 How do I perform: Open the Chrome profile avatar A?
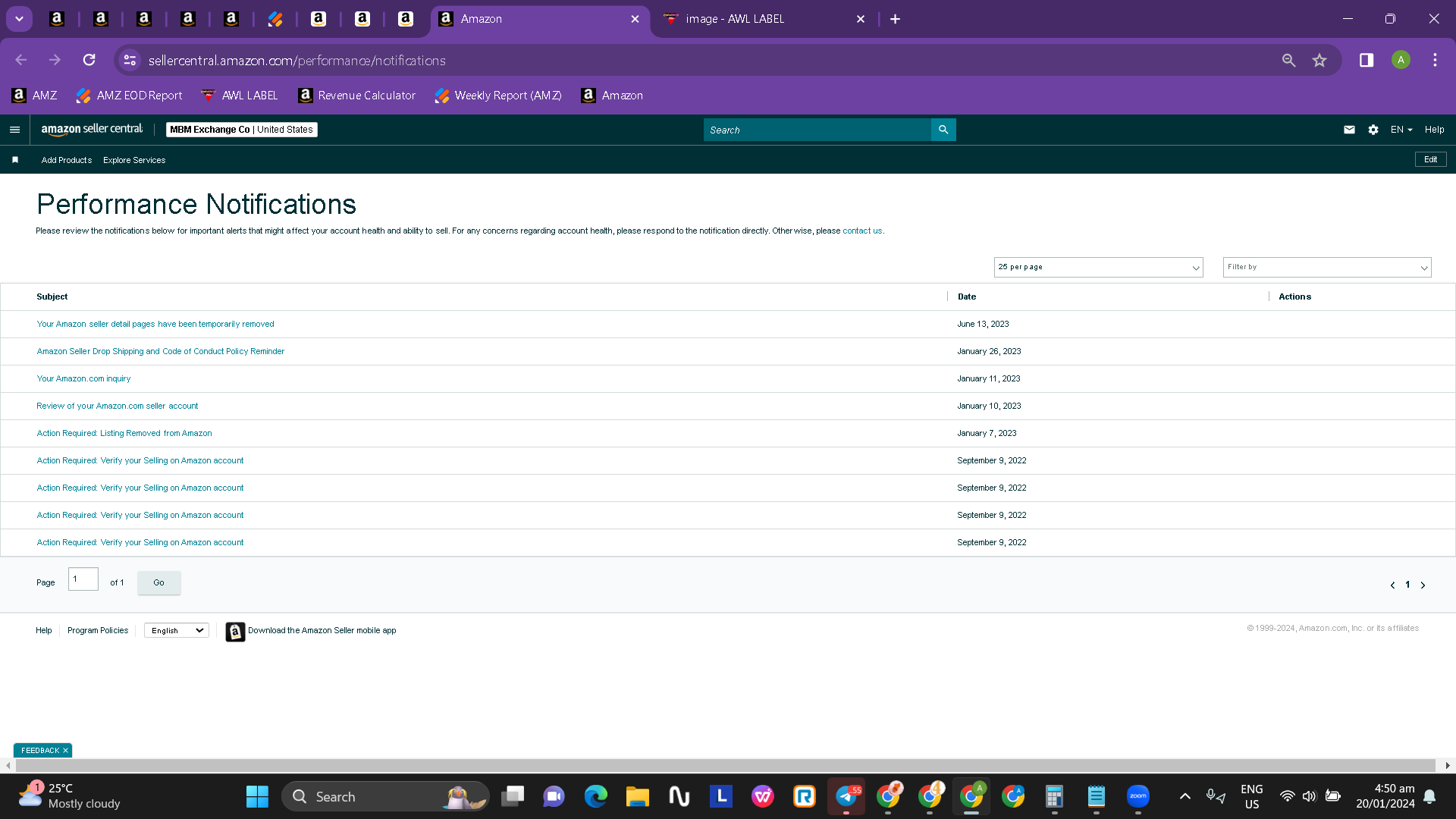[1401, 60]
